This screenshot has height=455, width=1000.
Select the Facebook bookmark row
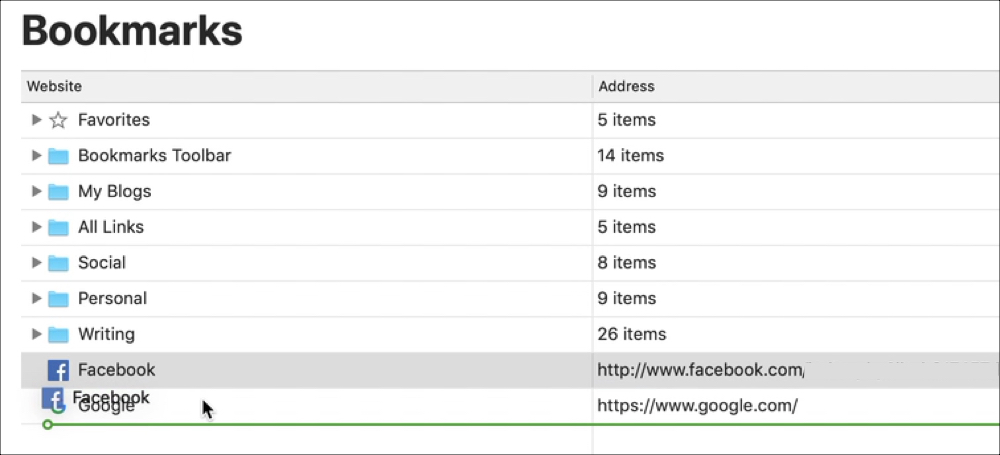pyautogui.click(x=510, y=370)
